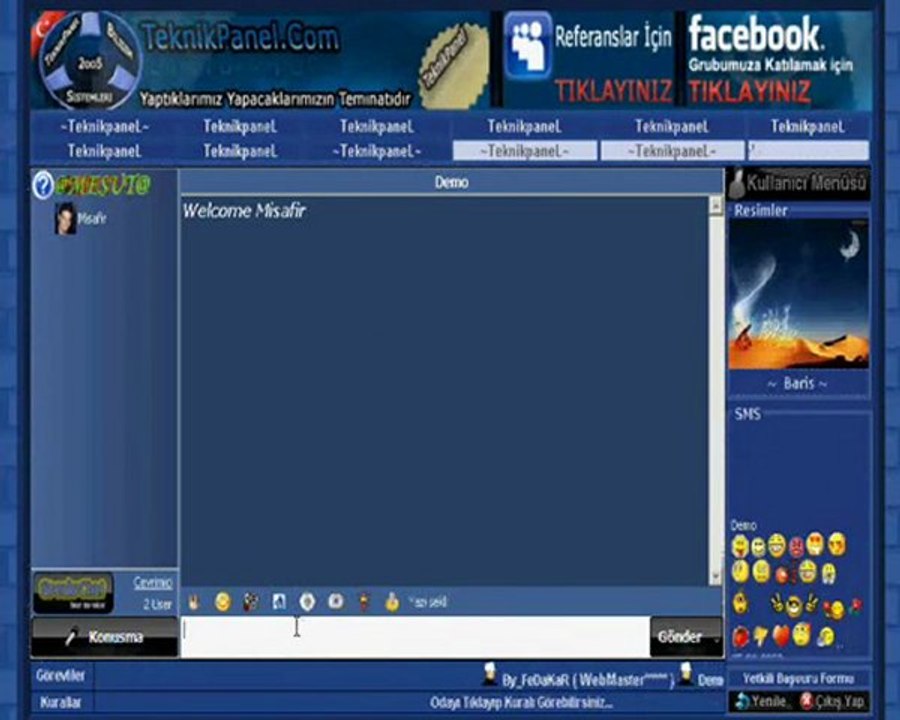Click the victory hand icon above message box
Screen dimensions: 900x720
[x=194, y=602]
